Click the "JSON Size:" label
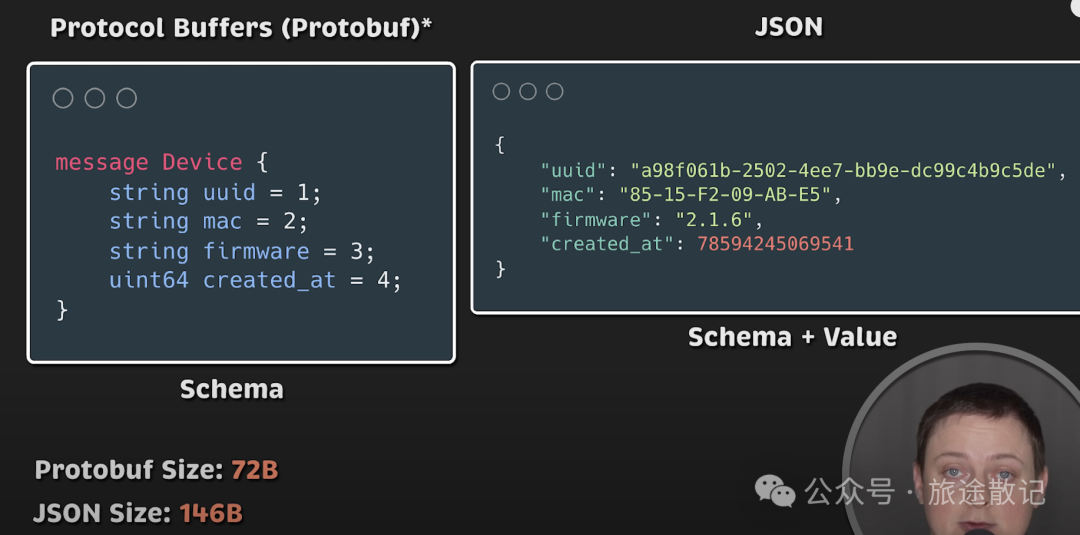The width and height of the screenshot is (1080, 535). click(103, 513)
